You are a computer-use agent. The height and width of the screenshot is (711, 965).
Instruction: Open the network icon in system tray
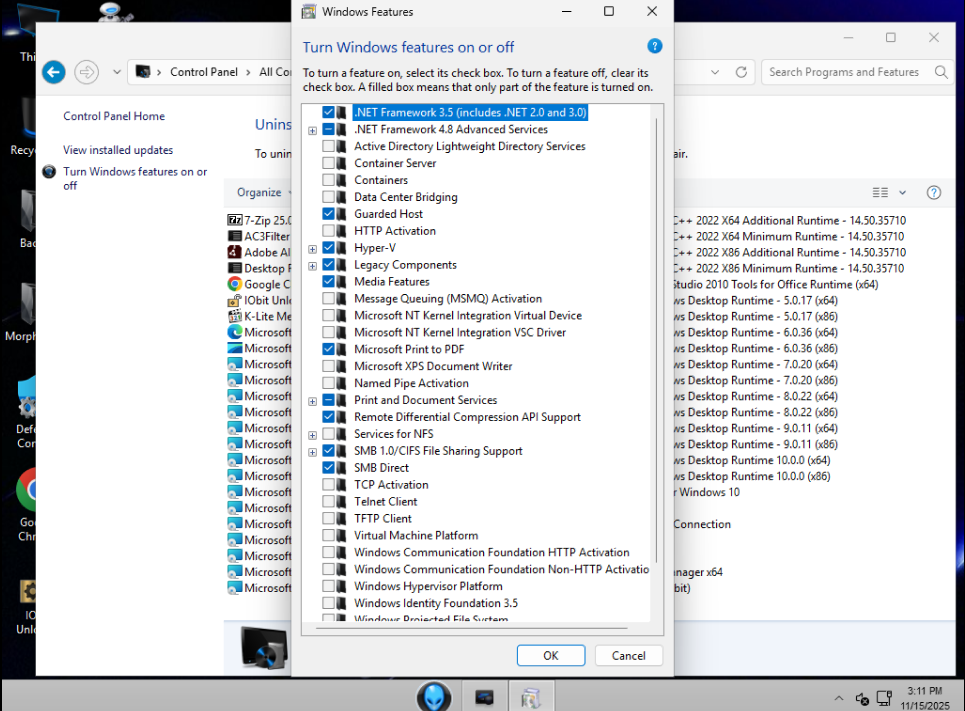pyautogui.click(x=883, y=698)
